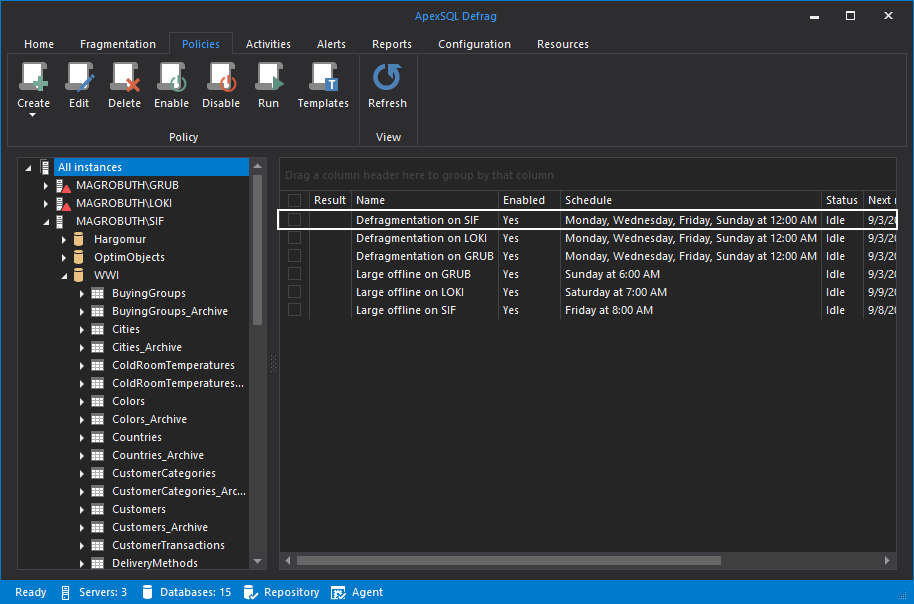Check the Large offline on GRUB policy
This screenshot has height=604, width=914.
294,274
